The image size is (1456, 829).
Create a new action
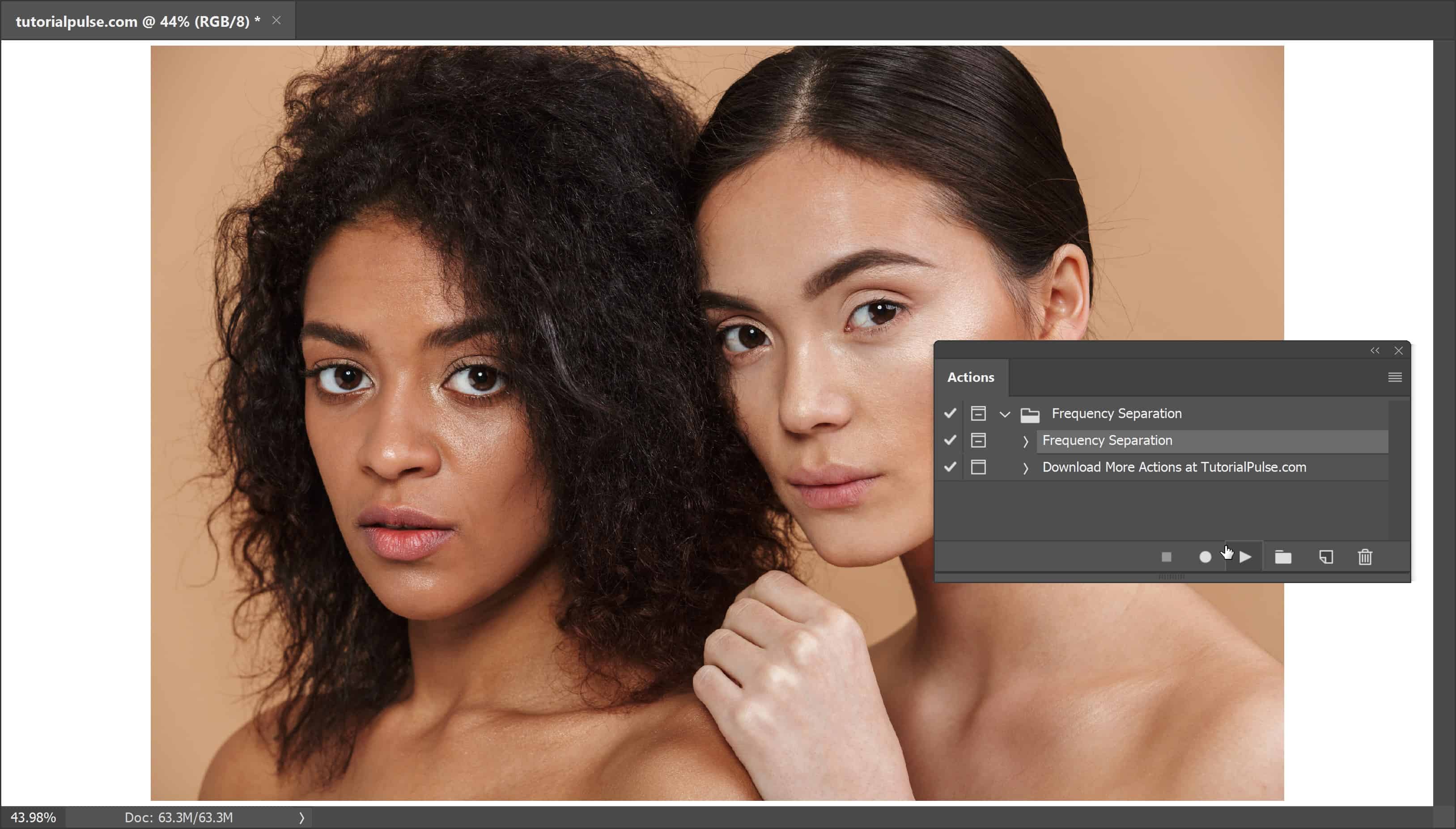pyautogui.click(x=1326, y=557)
